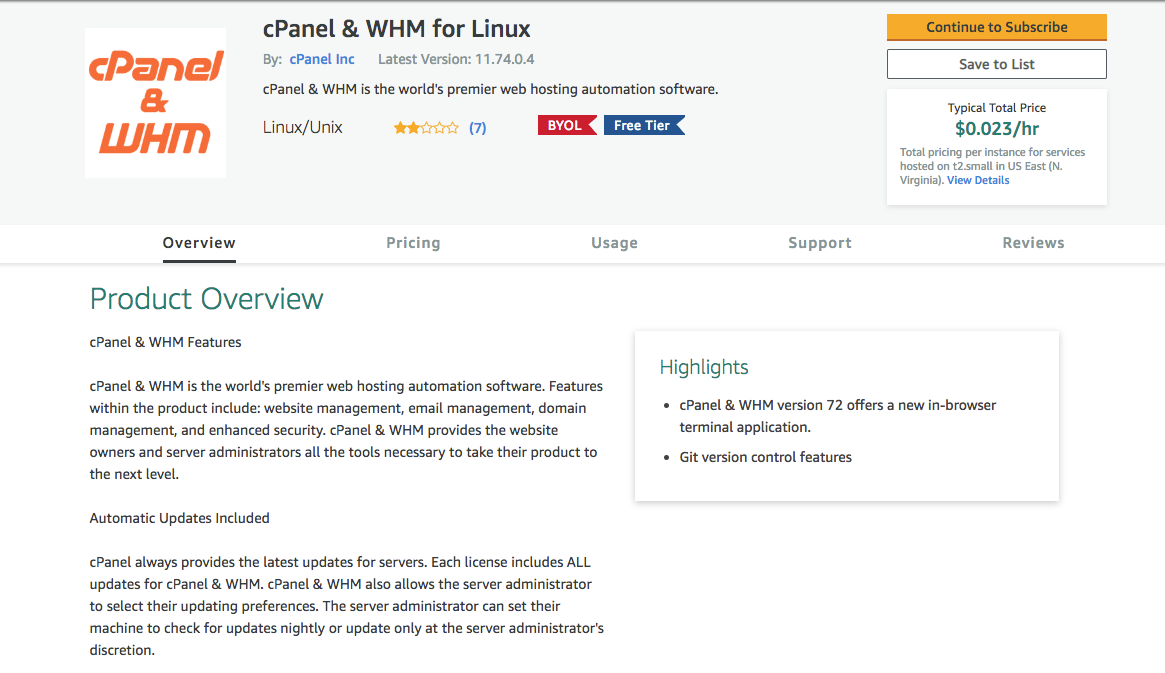
Task: Click the Linux/Unix platform label
Action: click(x=302, y=126)
